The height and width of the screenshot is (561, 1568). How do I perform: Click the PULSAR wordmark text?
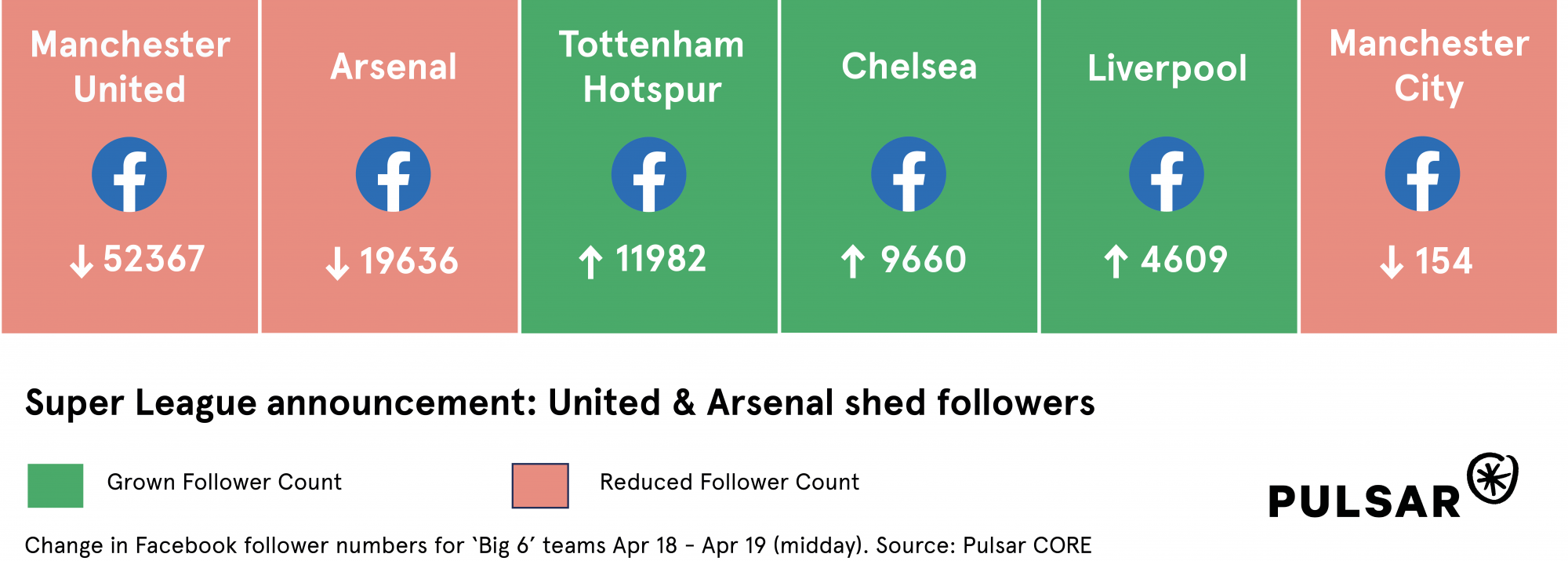[1364, 502]
